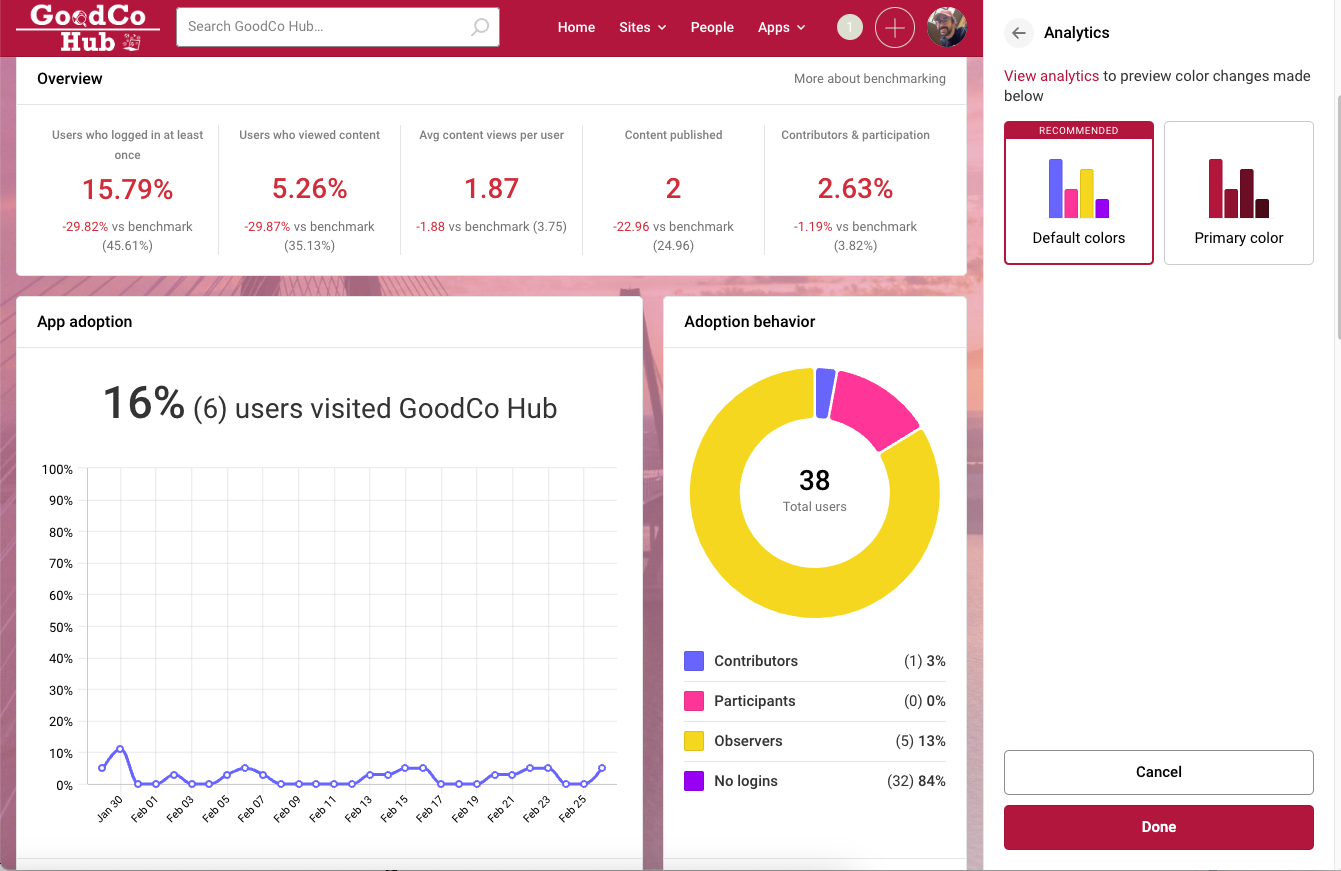1341x871 pixels.
Task: Open the create menu via the plus icon
Action: (x=894, y=27)
